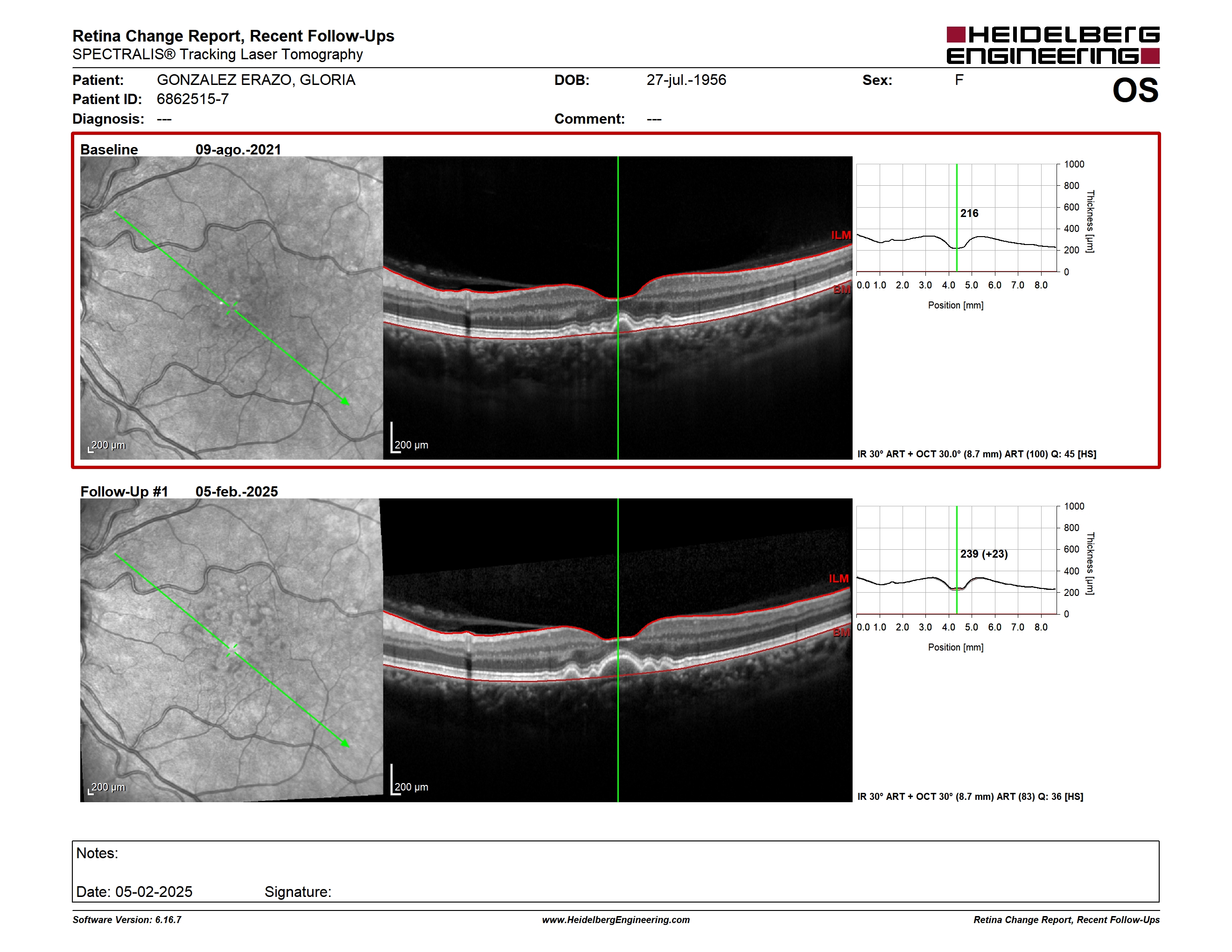This screenshot has width=1232, height=952.
Task: Click the green scan arrow tip on Follow-Up fundus
Action: click(346, 744)
